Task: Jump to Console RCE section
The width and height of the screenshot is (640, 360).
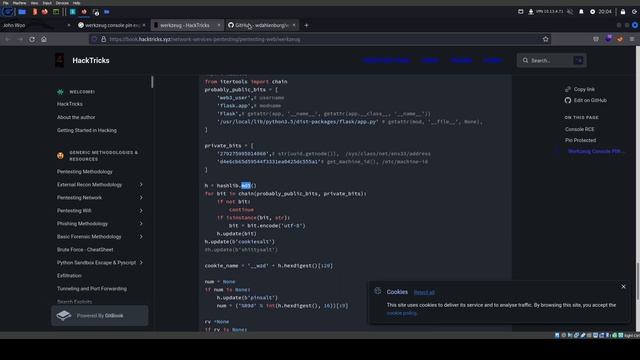Action: coord(580,129)
